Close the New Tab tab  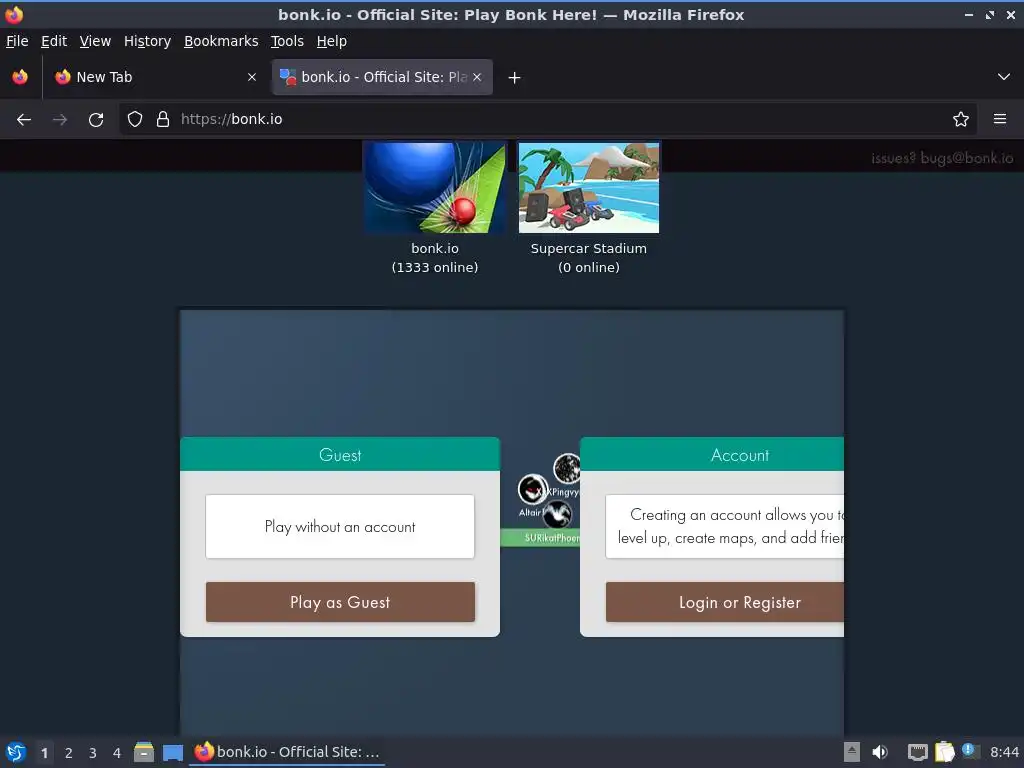tap(252, 77)
